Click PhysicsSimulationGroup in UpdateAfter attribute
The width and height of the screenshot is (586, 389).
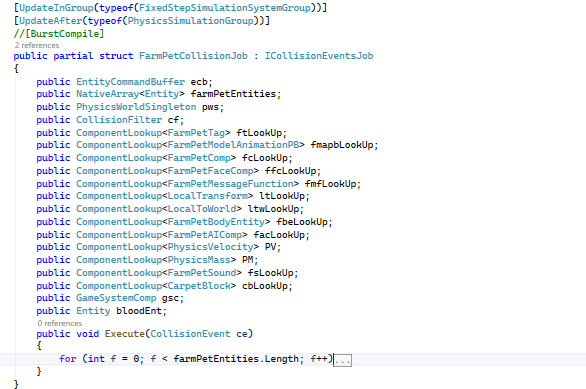(191, 21)
